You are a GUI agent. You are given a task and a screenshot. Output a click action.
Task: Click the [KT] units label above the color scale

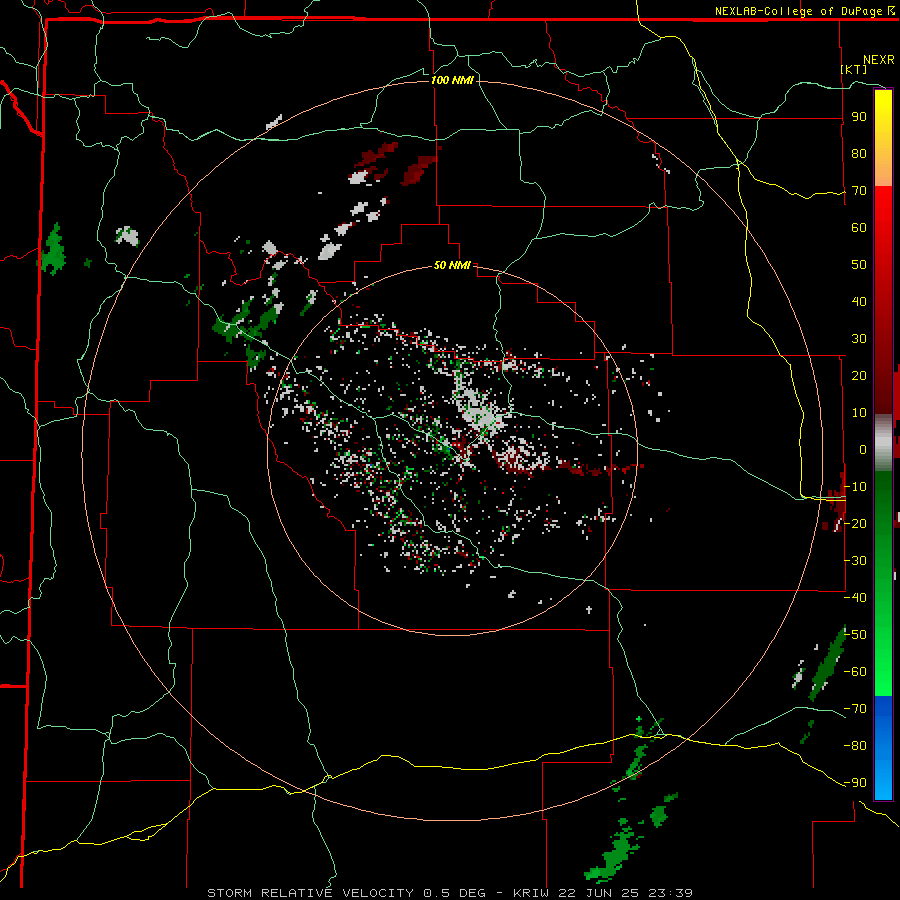(854, 69)
